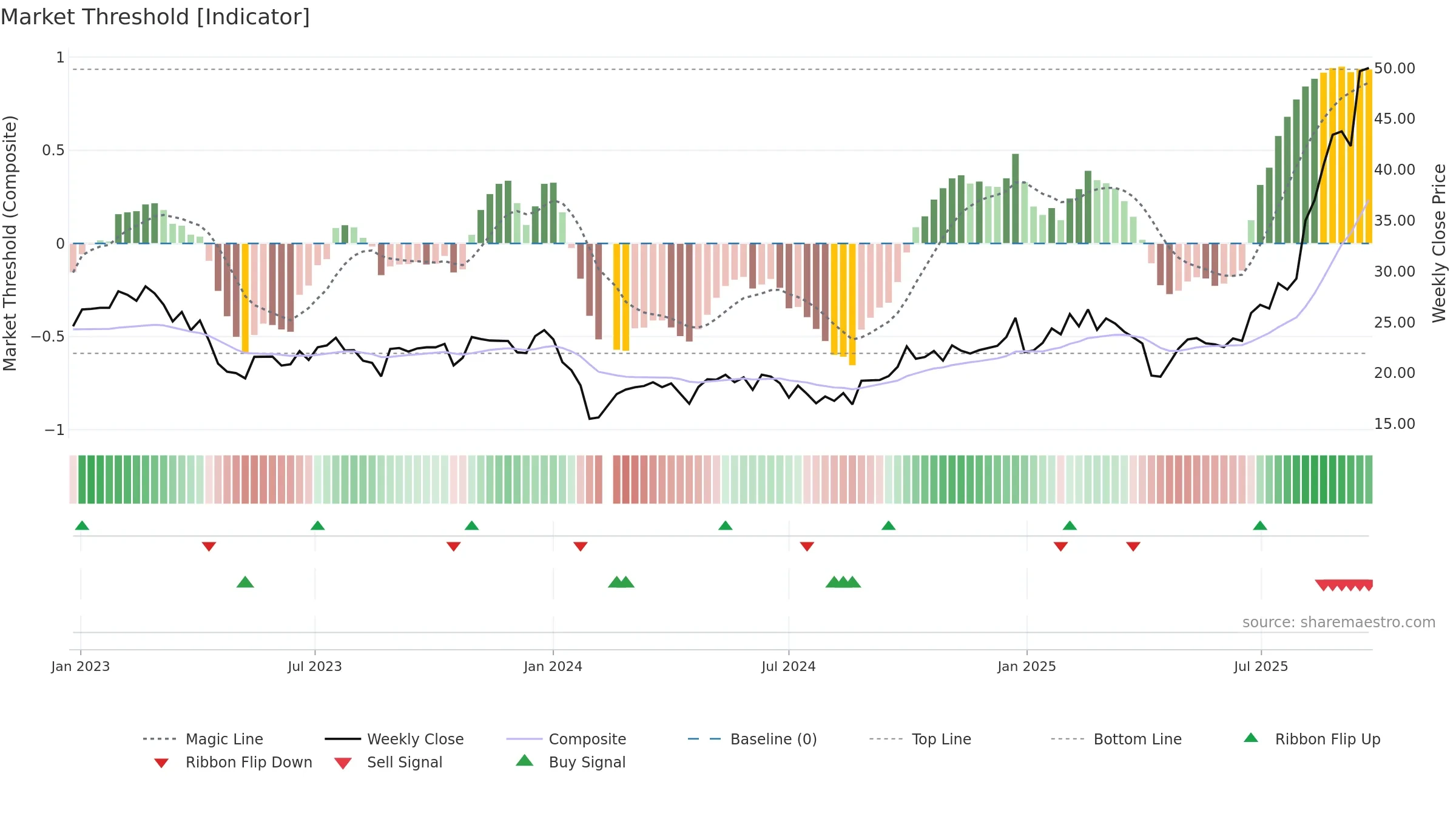Click the ribbon flip down marker after Jul 2024

click(806, 546)
